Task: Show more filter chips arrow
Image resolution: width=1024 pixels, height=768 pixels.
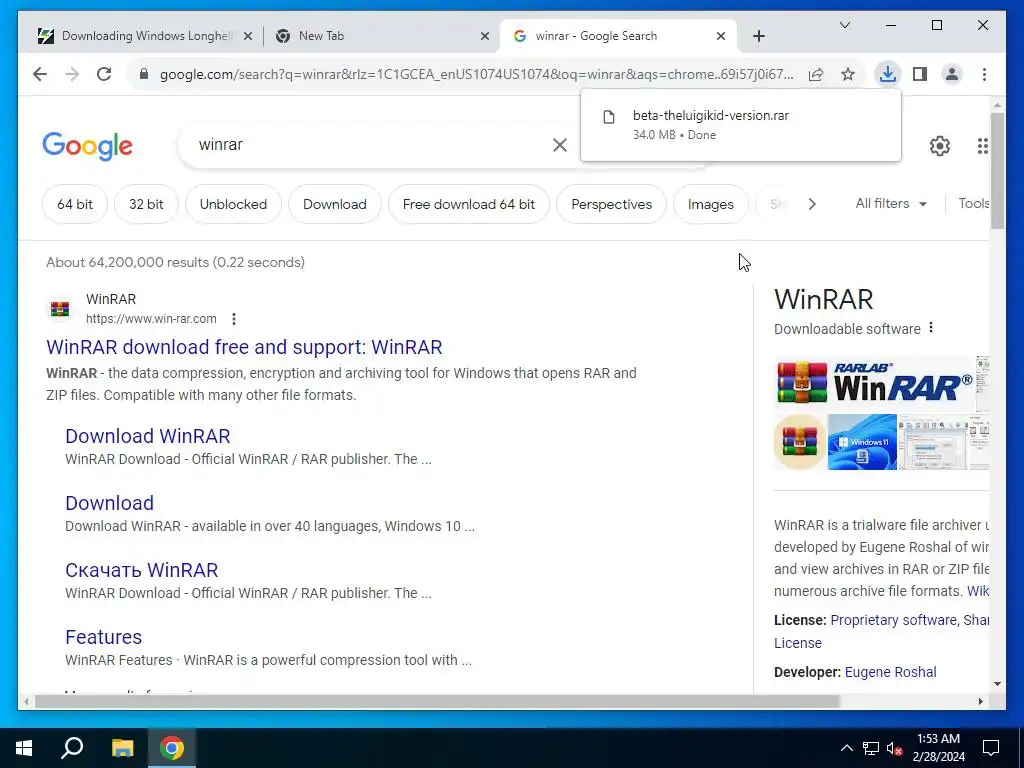Action: coord(812,204)
